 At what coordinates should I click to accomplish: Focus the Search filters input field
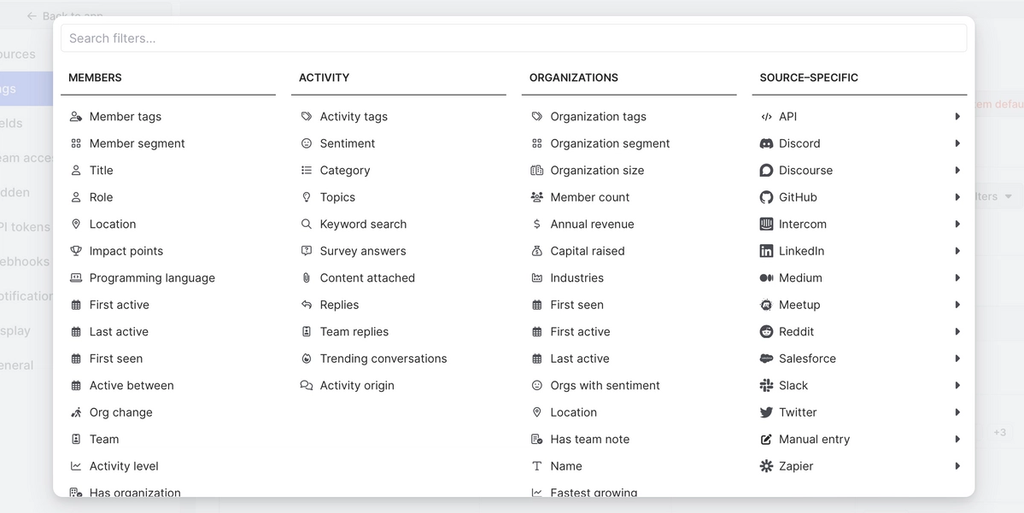[x=513, y=38]
